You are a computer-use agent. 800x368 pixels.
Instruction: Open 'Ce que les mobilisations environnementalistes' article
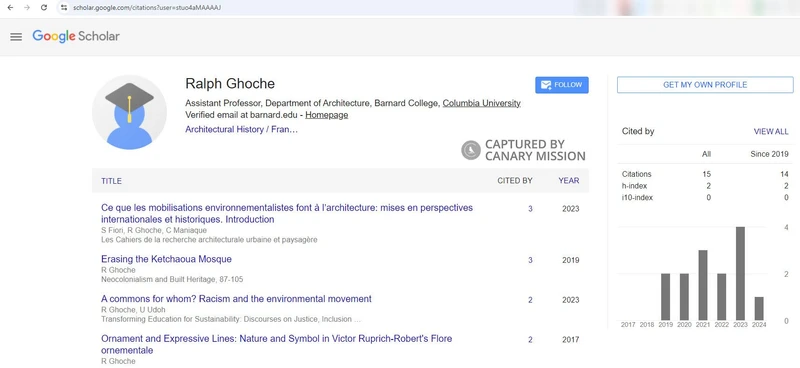pos(287,214)
